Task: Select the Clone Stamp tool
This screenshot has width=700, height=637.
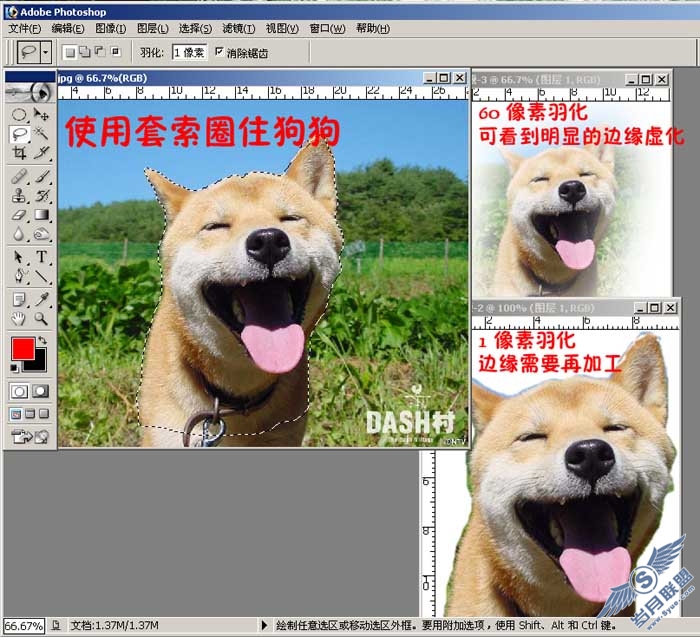Action: click(19, 196)
